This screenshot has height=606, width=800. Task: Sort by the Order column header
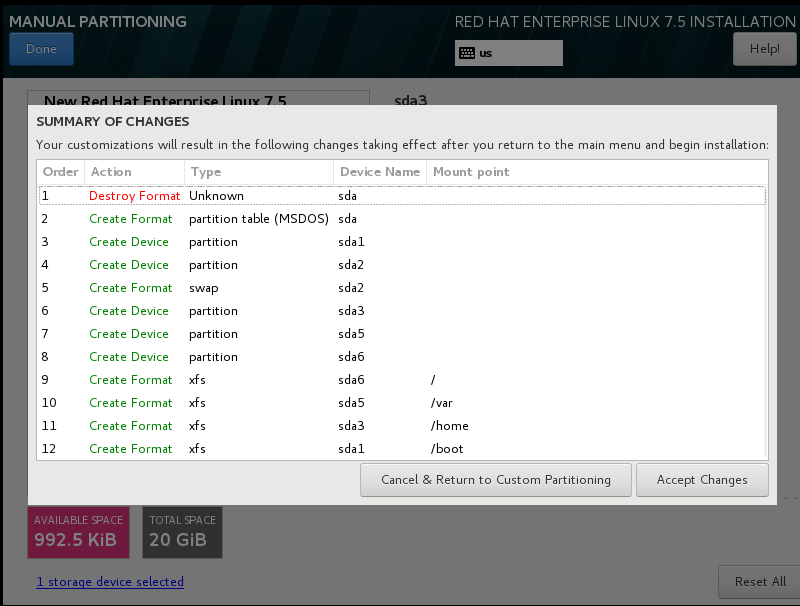[x=61, y=172]
